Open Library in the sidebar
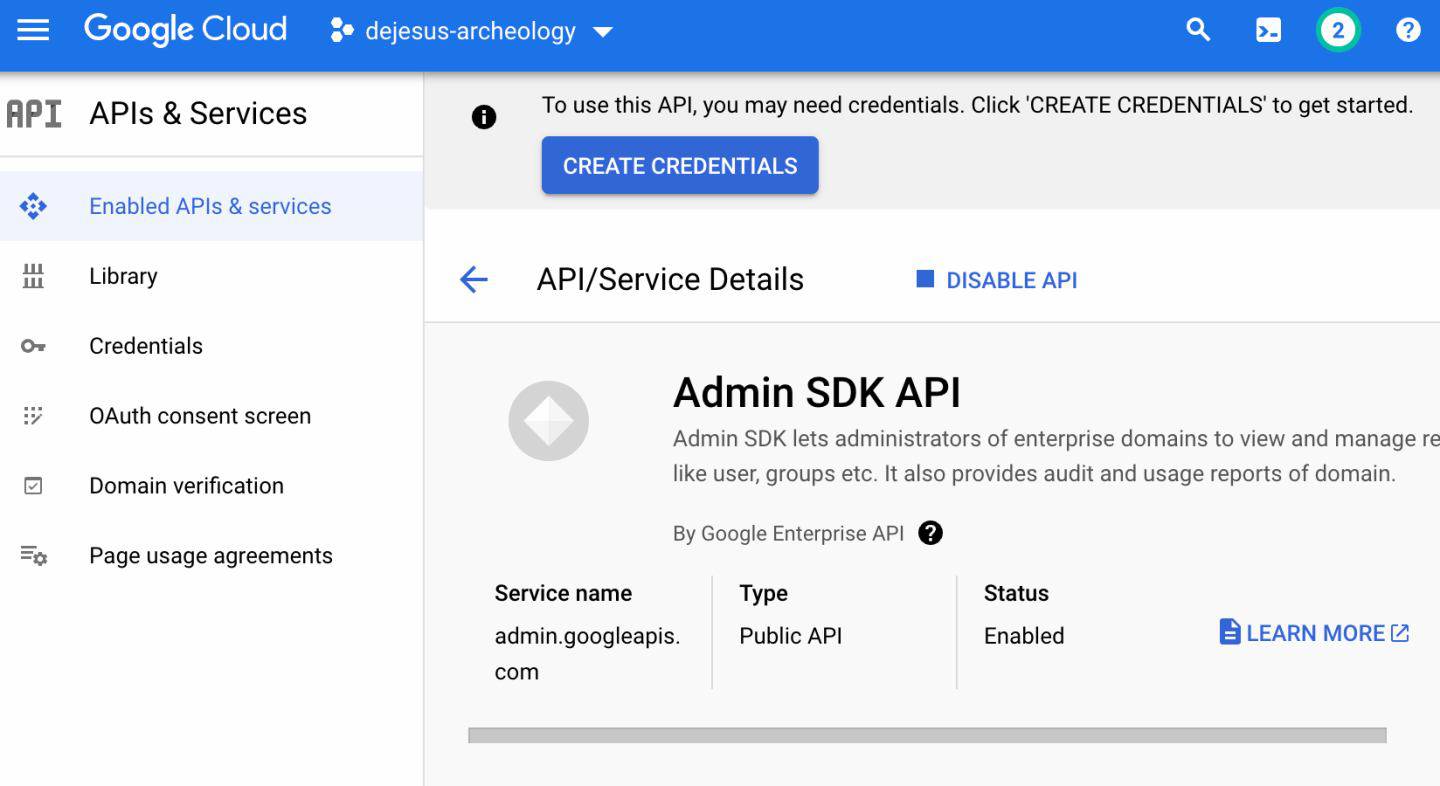Screen dimensions: 1440x786 coord(123,276)
